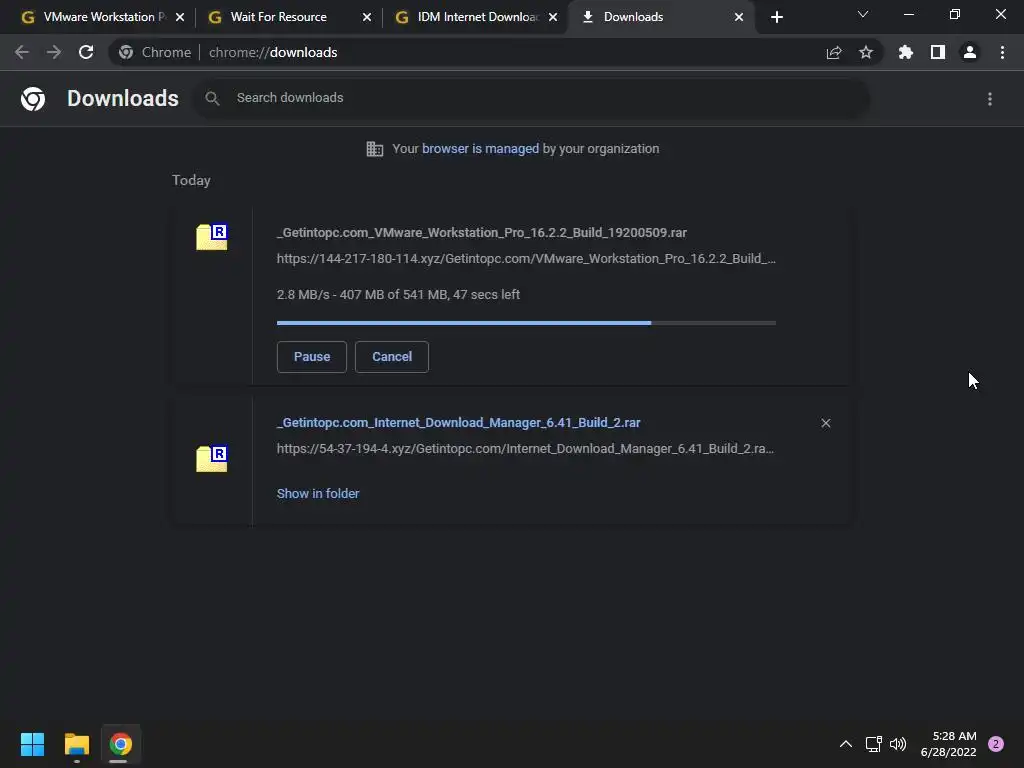Image resolution: width=1024 pixels, height=768 pixels.
Task: Click the Chrome taskbar icon
Action: [x=120, y=744]
